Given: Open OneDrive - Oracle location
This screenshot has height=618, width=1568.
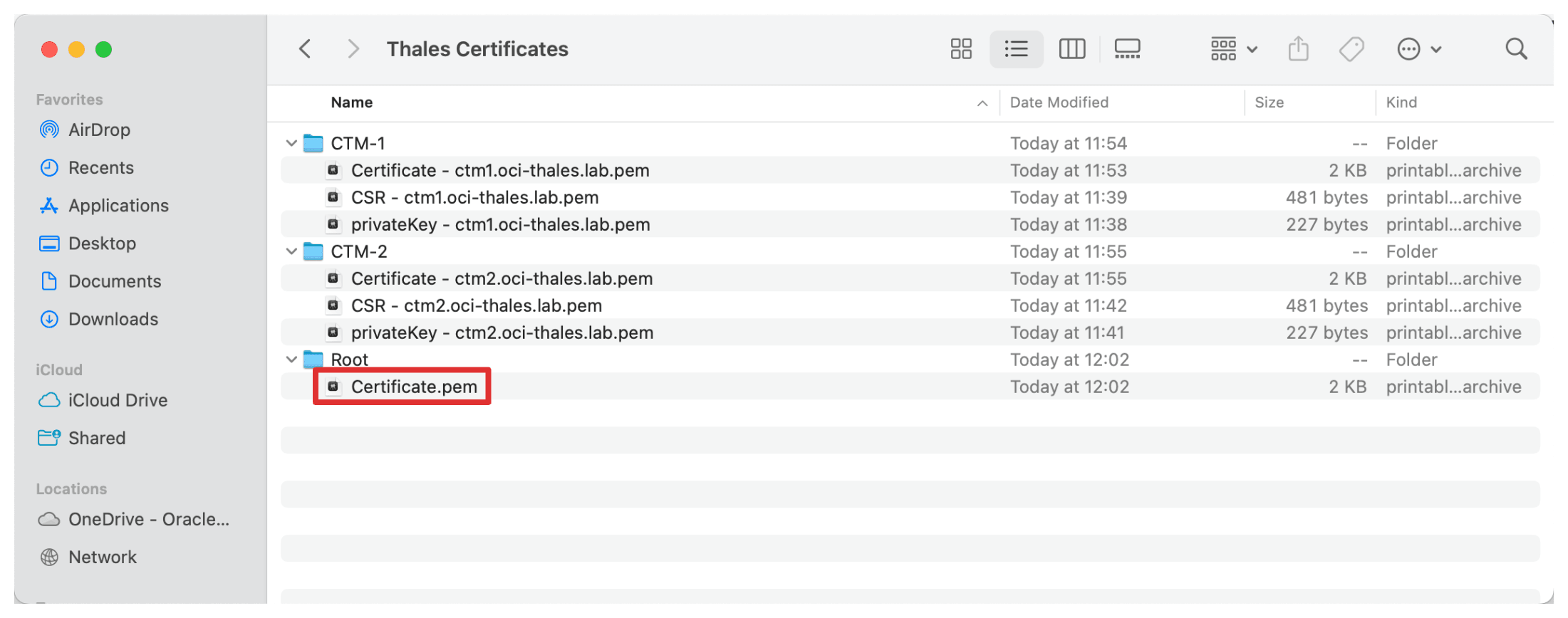Looking at the screenshot, I should pyautogui.click(x=134, y=519).
